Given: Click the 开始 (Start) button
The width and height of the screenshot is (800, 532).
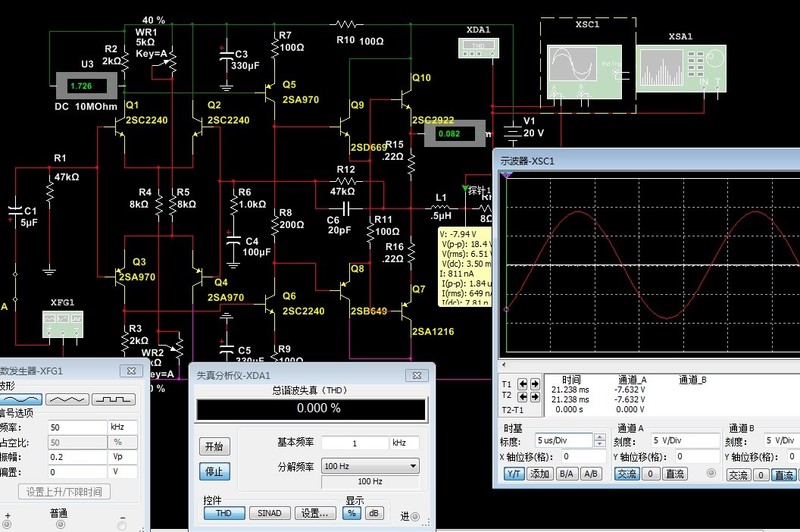Looking at the screenshot, I should 214,446.
